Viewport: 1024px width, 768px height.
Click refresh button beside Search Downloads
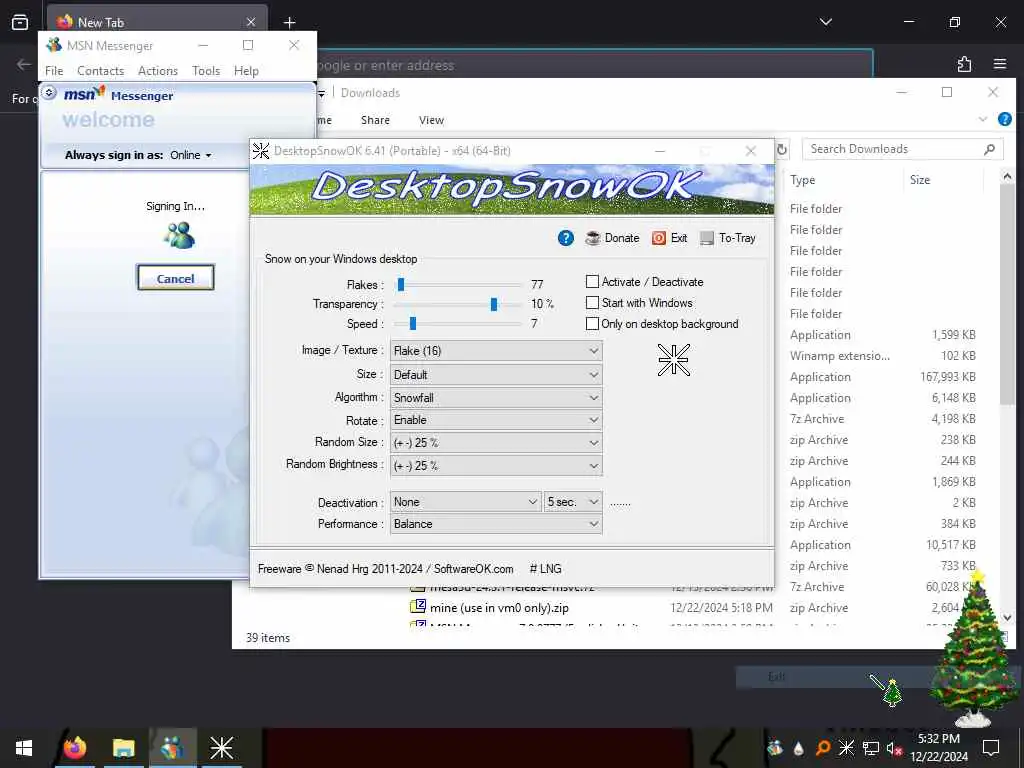[x=782, y=150]
